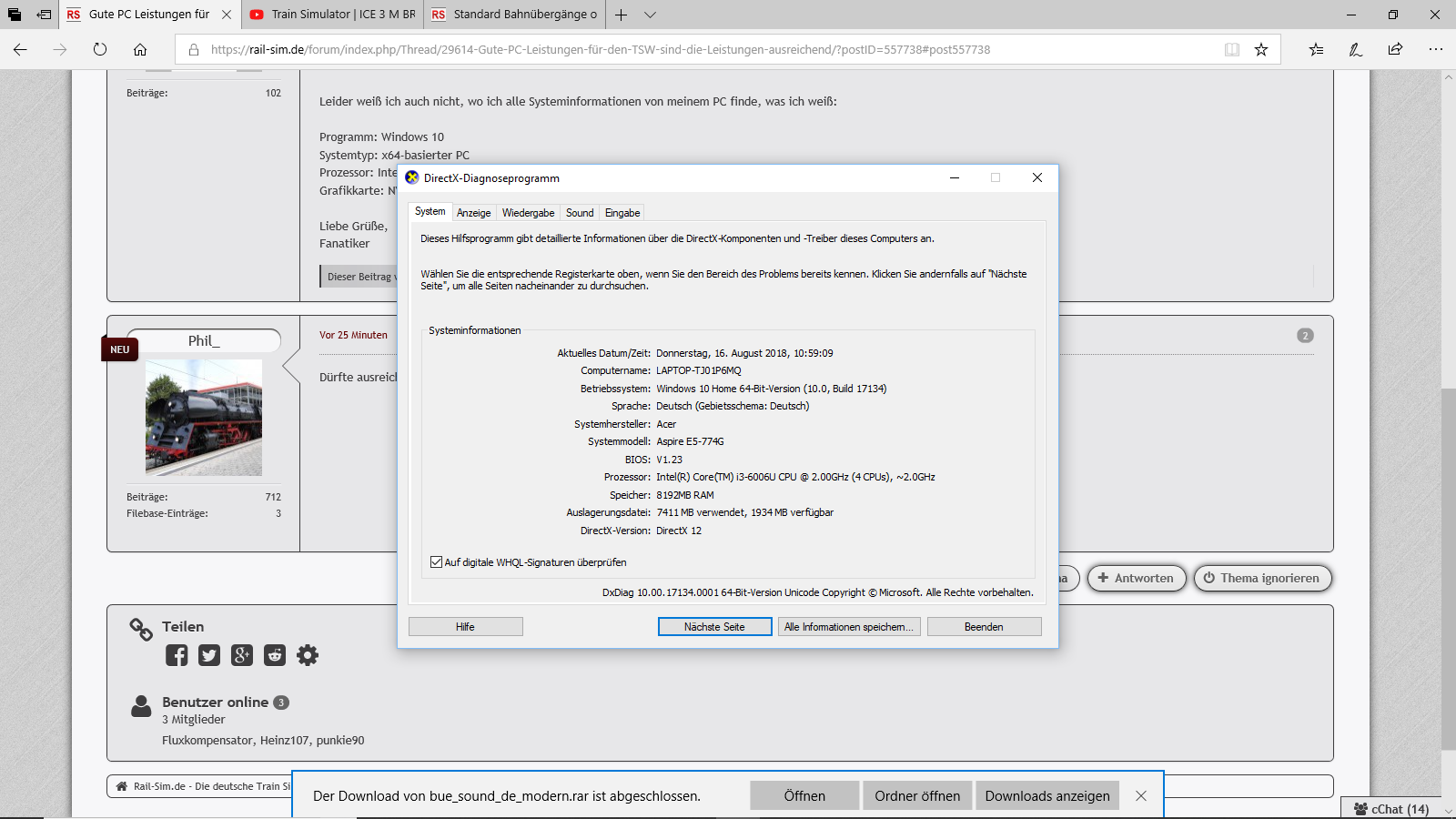The image size is (1456, 819).
Task: Click Downloads anzeigen button
Action: click(x=1047, y=795)
